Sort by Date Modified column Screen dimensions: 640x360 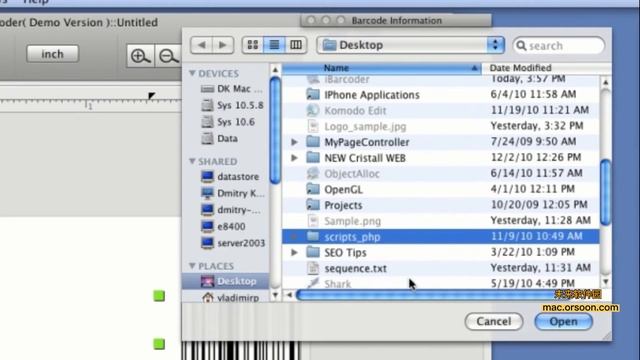coord(546,68)
